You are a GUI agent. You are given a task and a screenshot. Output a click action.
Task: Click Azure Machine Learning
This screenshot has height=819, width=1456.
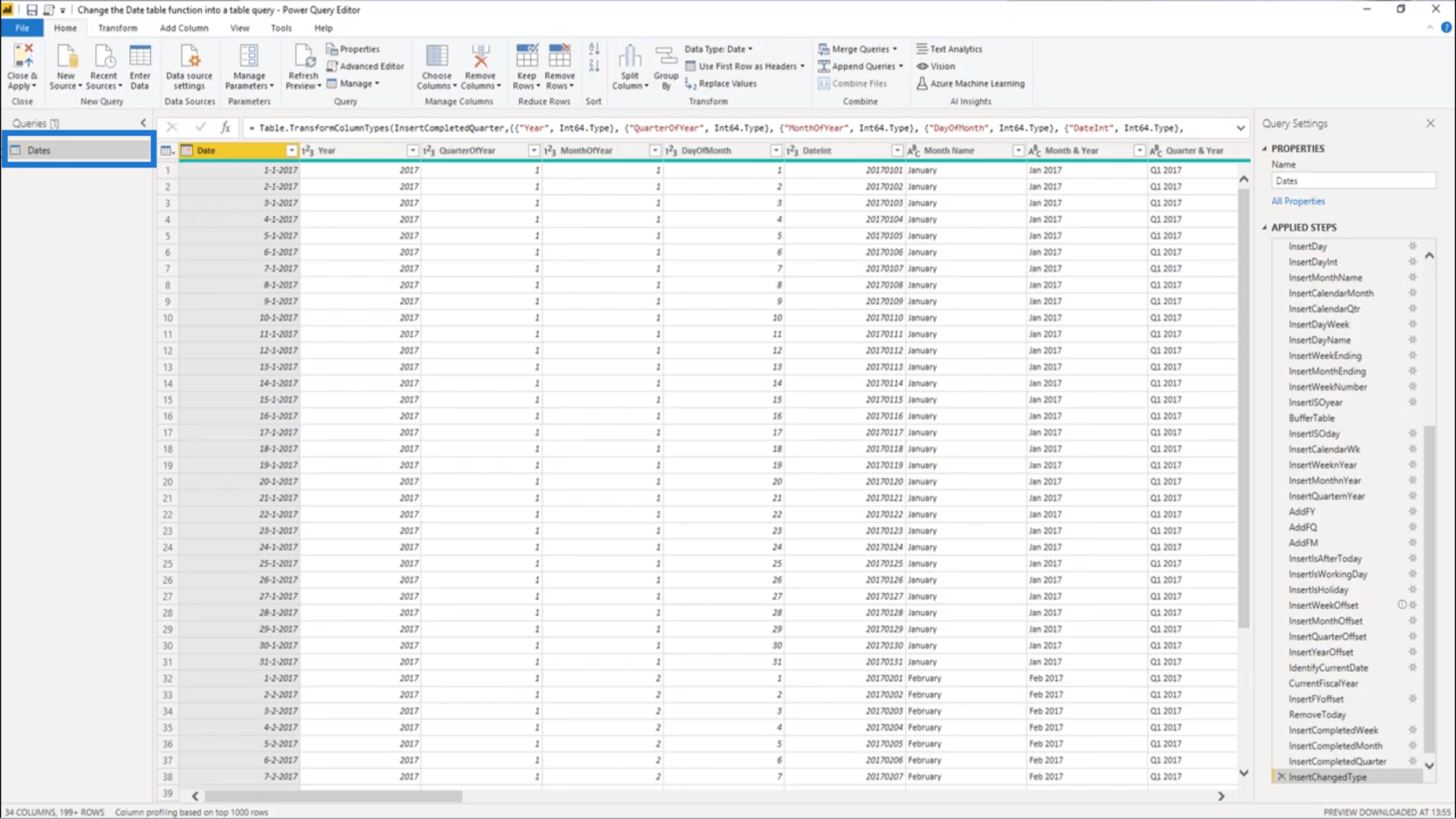point(970,83)
